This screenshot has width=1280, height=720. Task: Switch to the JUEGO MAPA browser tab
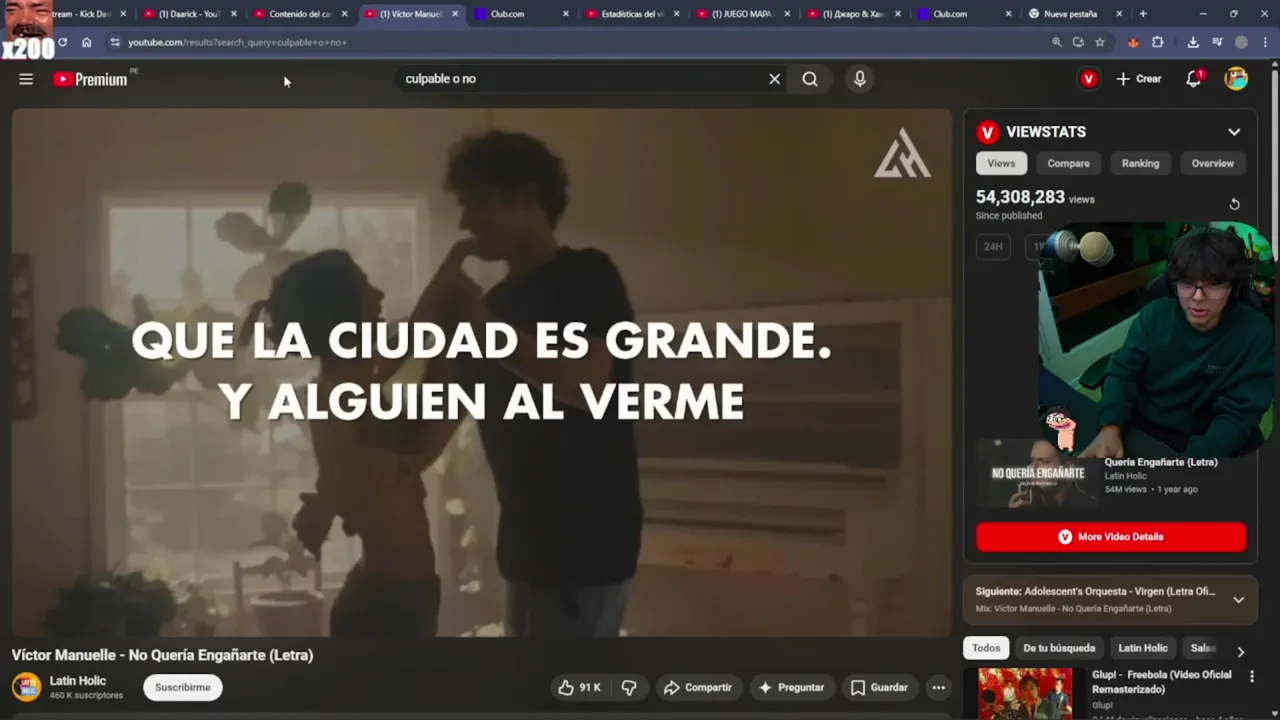pyautogui.click(x=742, y=14)
